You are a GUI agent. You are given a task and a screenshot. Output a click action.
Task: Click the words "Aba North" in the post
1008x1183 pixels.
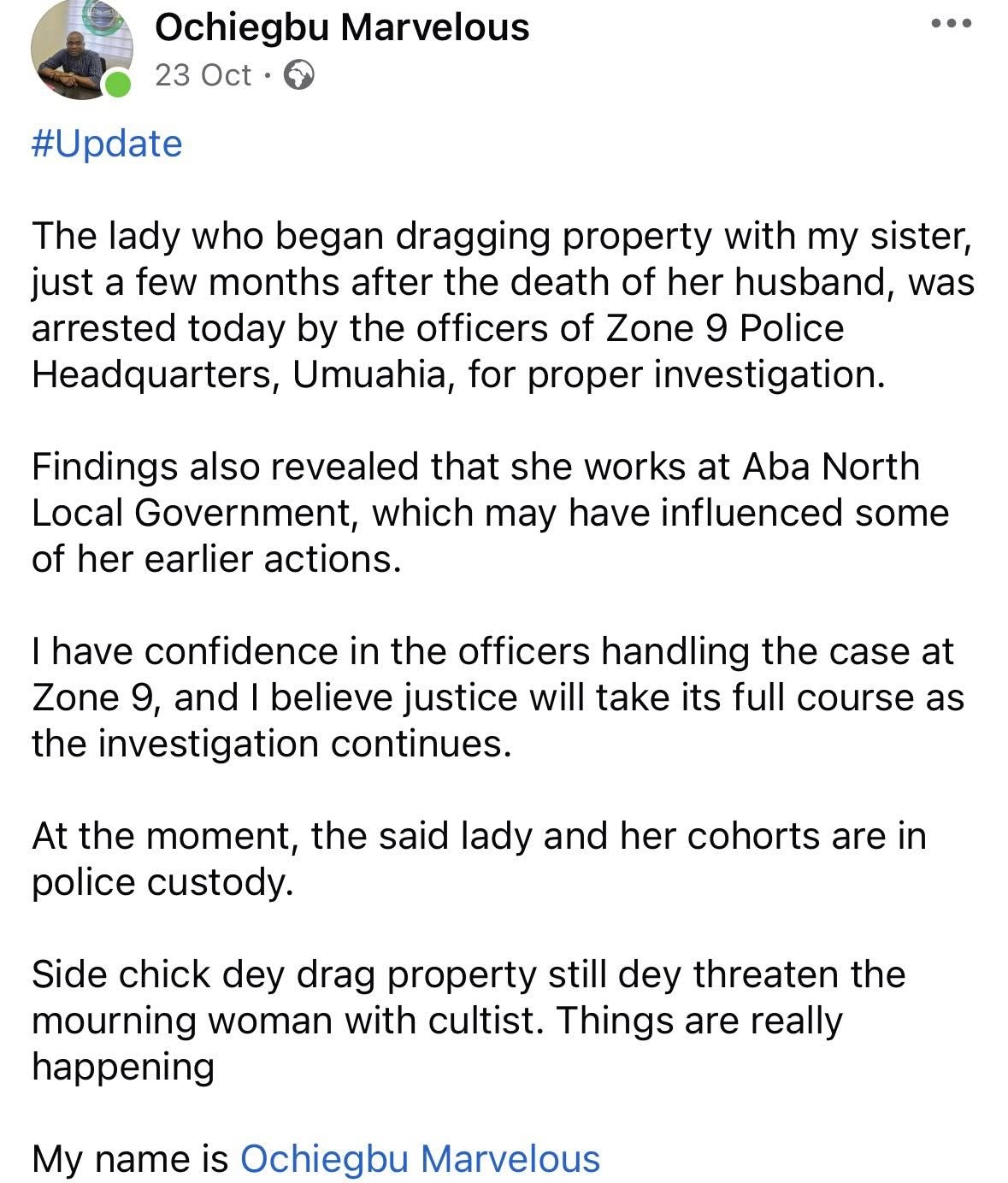[x=831, y=467]
